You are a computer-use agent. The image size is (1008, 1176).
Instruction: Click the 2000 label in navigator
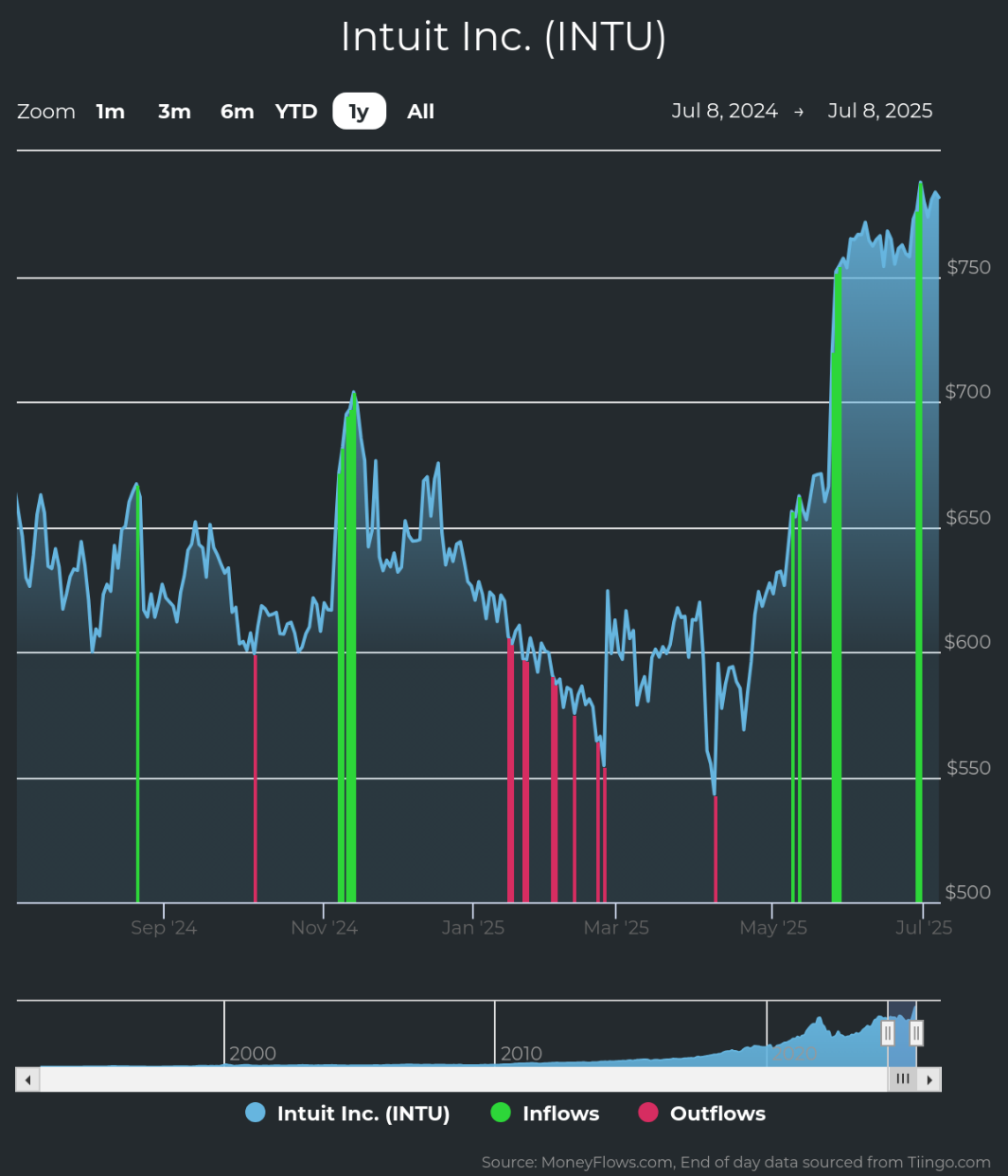tap(253, 1053)
